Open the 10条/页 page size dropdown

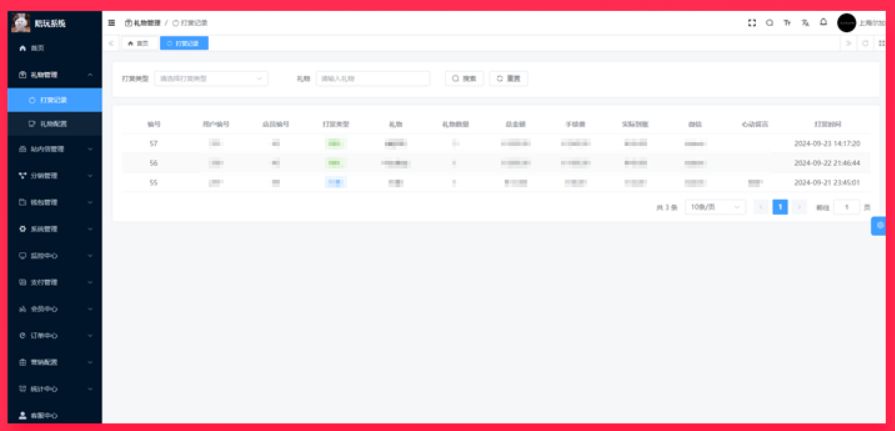pyautogui.click(x=715, y=207)
